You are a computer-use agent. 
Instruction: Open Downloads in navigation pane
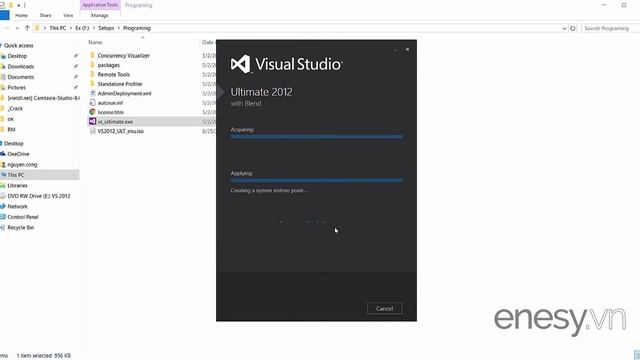tap(21, 66)
